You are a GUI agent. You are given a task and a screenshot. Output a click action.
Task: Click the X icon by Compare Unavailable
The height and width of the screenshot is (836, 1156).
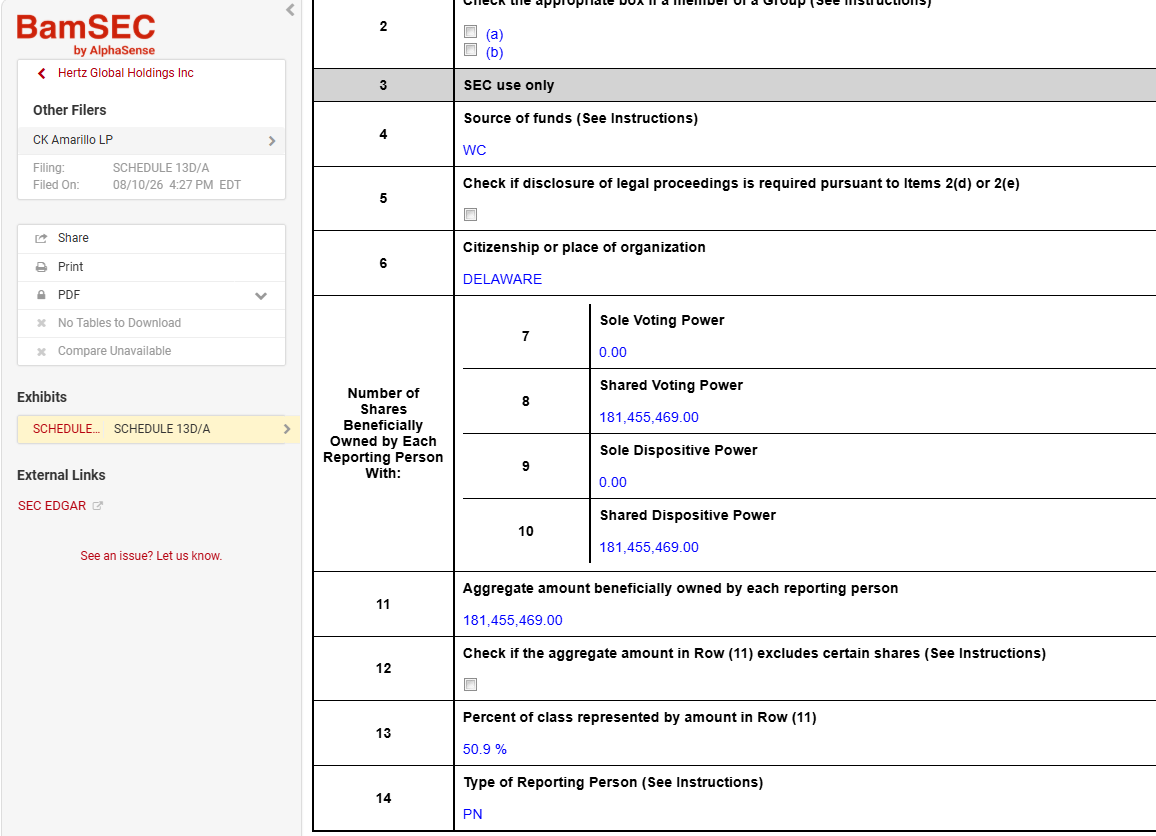pos(41,352)
